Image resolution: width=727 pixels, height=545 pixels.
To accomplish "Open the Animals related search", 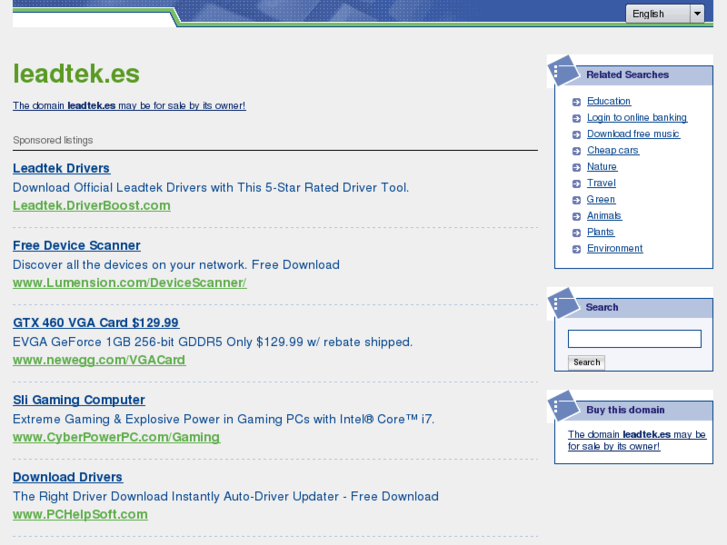I will 604,216.
